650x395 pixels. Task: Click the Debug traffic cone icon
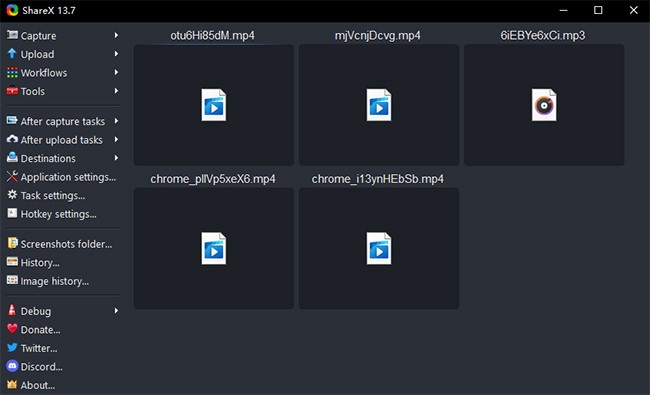[x=12, y=310]
